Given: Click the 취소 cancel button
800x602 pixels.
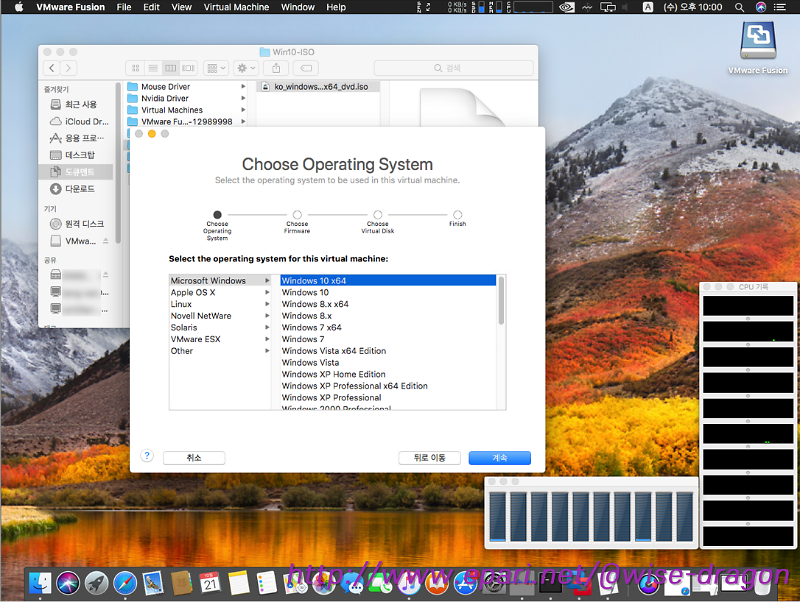Looking at the screenshot, I should 194,458.
